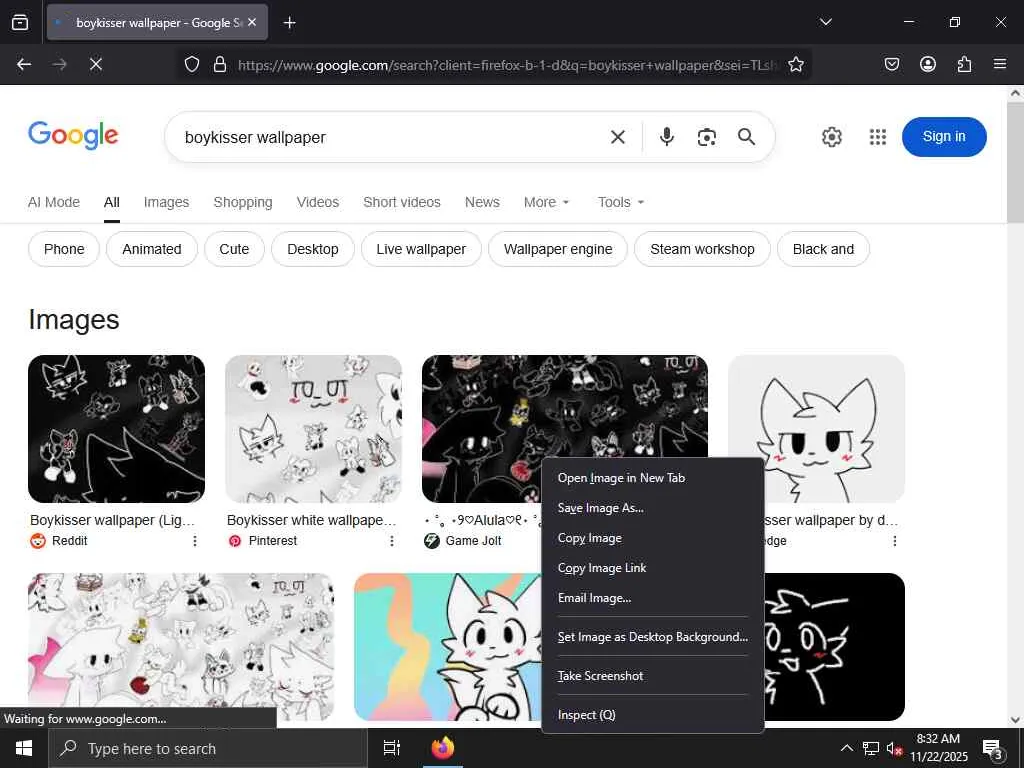
Task: Switch to News results tab
Action: pos(482,202)
